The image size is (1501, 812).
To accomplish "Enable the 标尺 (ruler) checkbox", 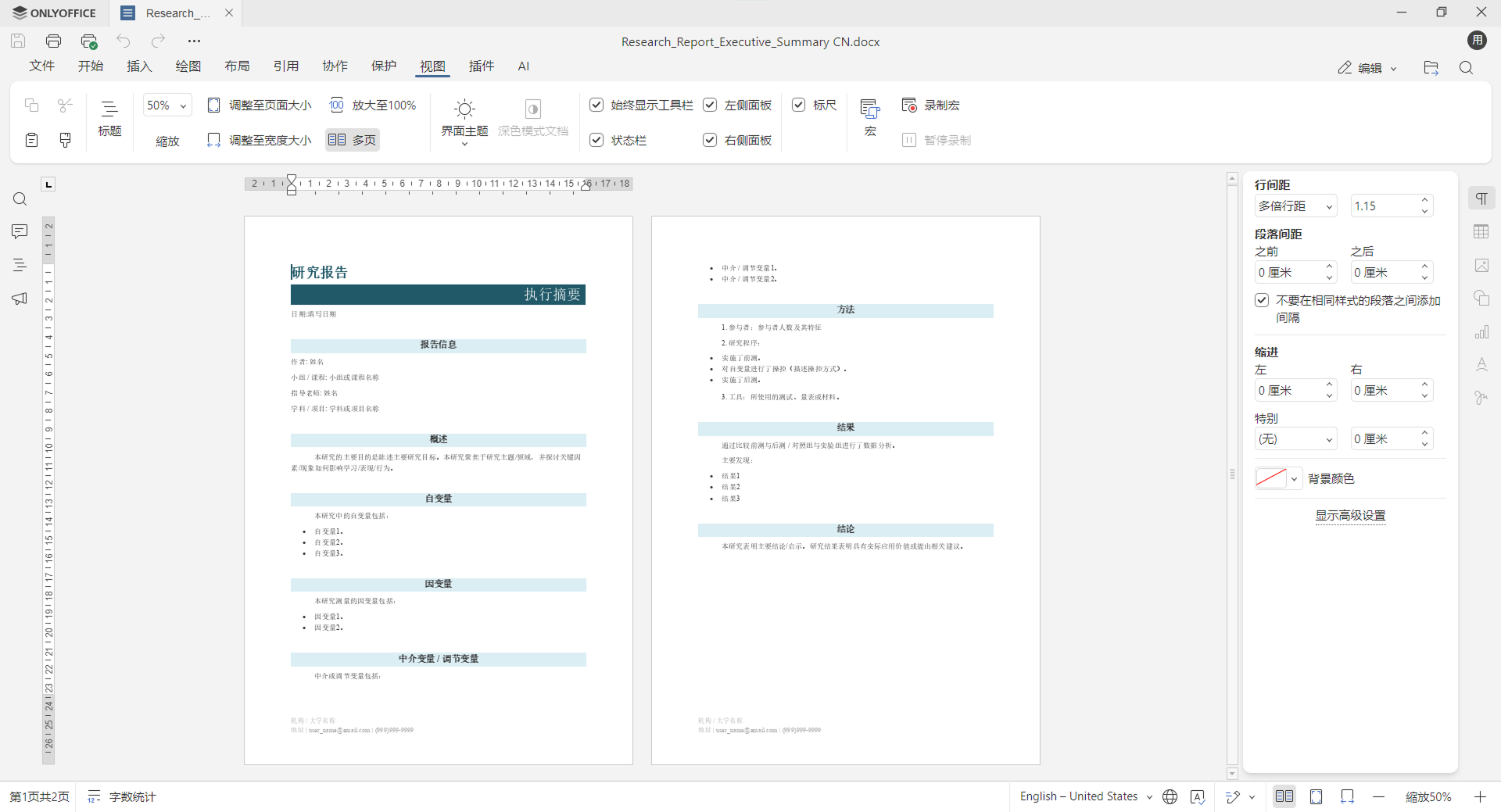I will tap(799, 105).
